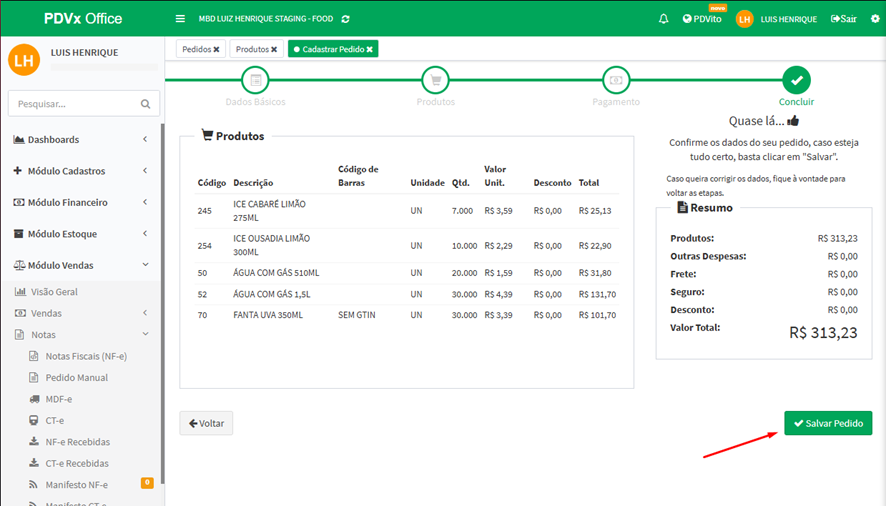The width and height of the screenshot is (886, 506).
Task: Click the Pagamento step circle icon
Action: pyautogui.click(x=616, y=80)
